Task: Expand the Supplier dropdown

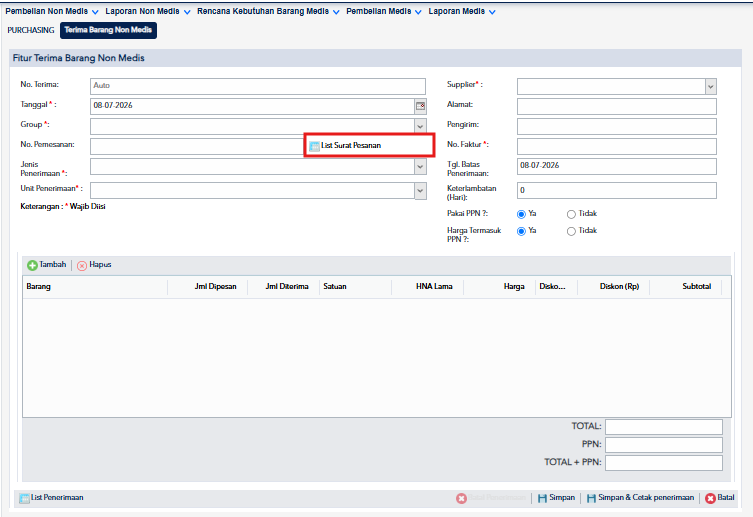Action: [x=711, y=87]
